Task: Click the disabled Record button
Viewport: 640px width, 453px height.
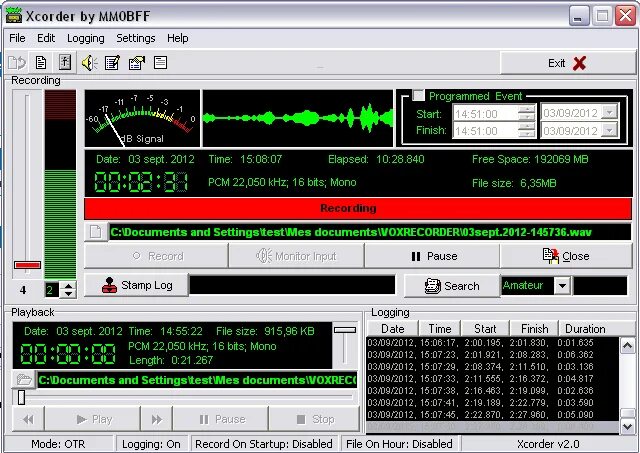Action: [156, 256]
